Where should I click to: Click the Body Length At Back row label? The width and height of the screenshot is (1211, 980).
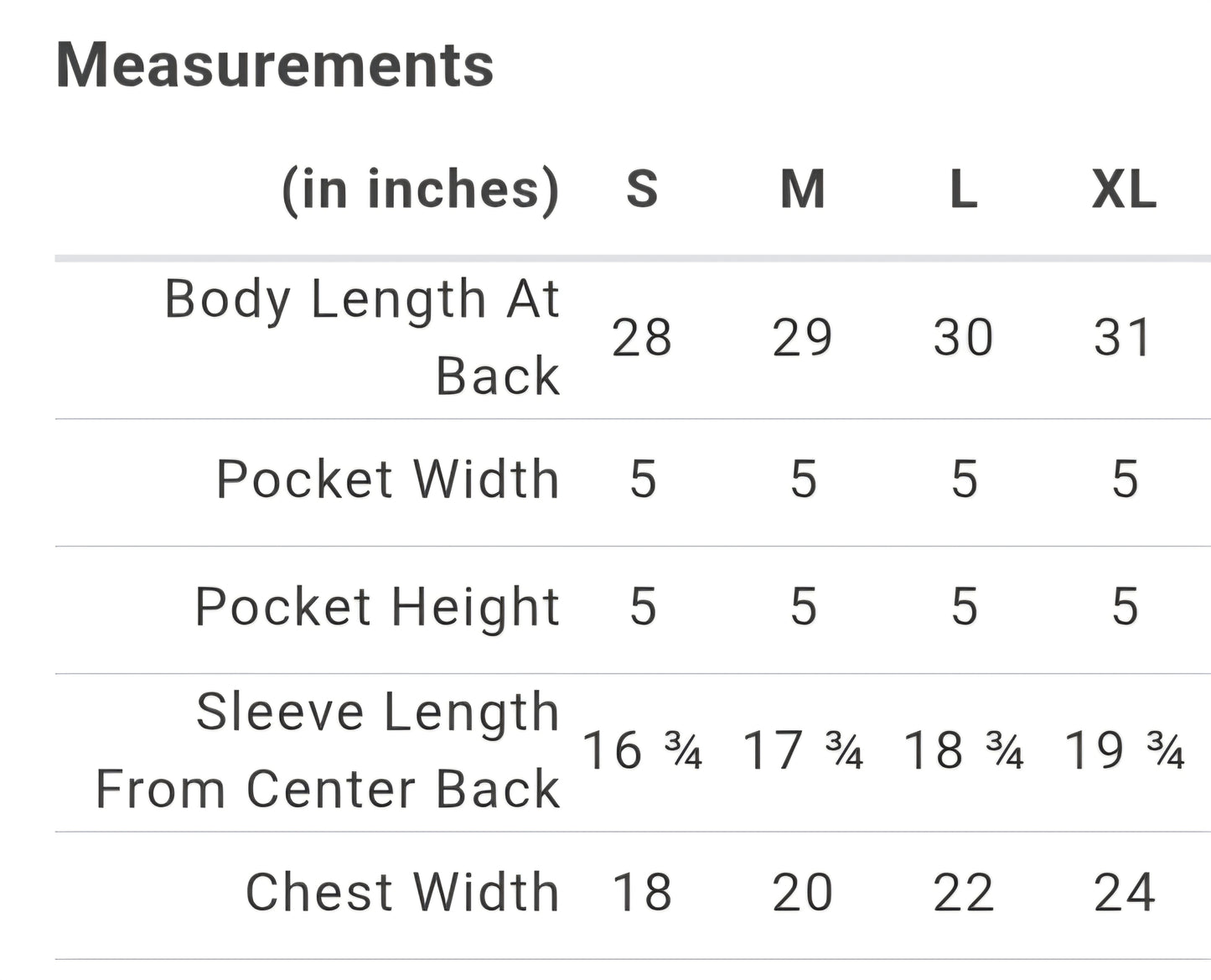pyautogui.click(x=362, y=336)
